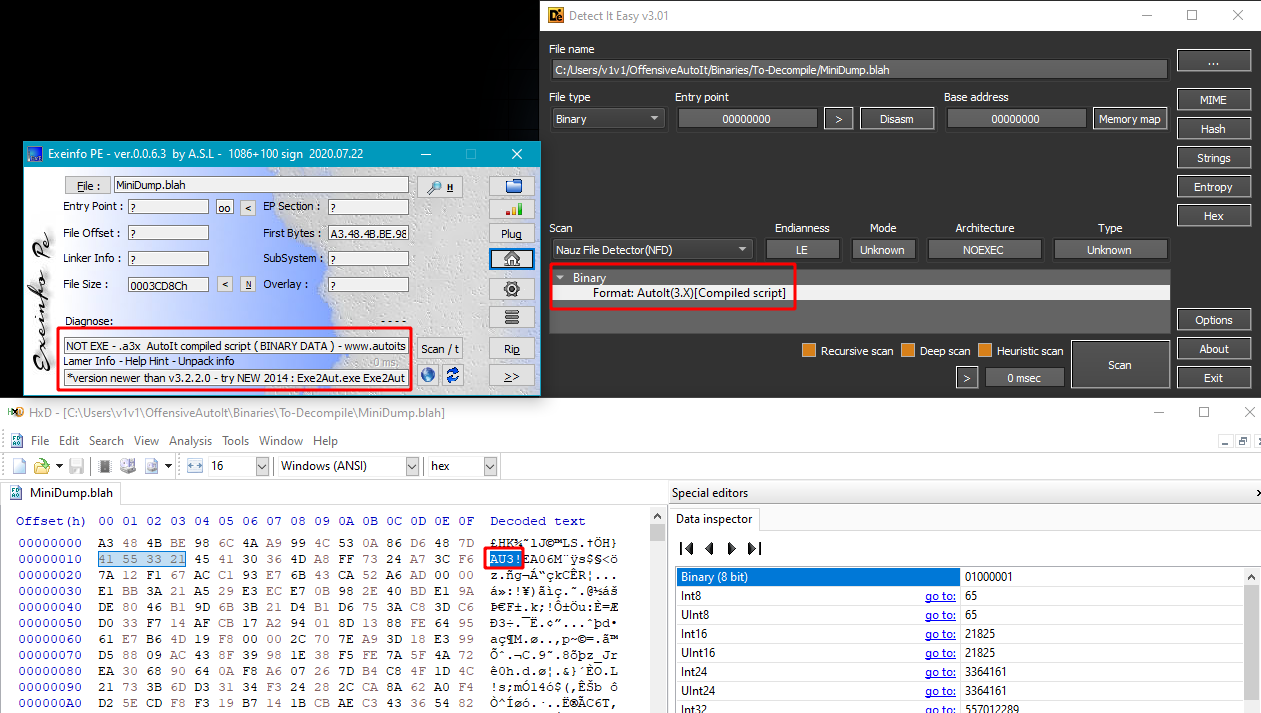Click the Hex button in Detect It Easy
This screenshot has height=713, width=1261.
(x=1214, y=216)
